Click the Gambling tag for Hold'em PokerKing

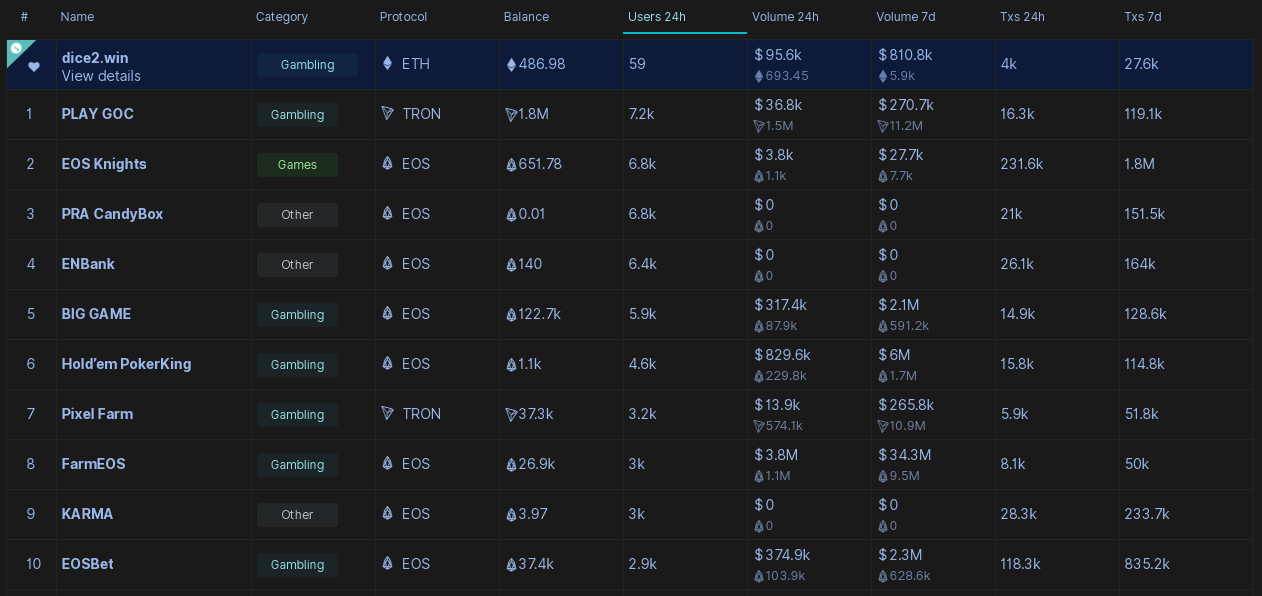pyautogui.click(x=297, y=365)
